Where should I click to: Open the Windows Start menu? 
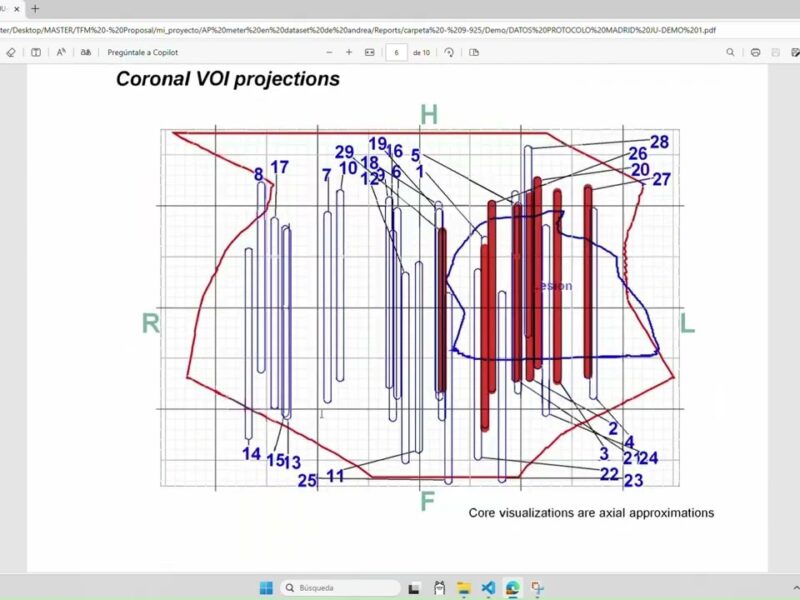(266, 588)
